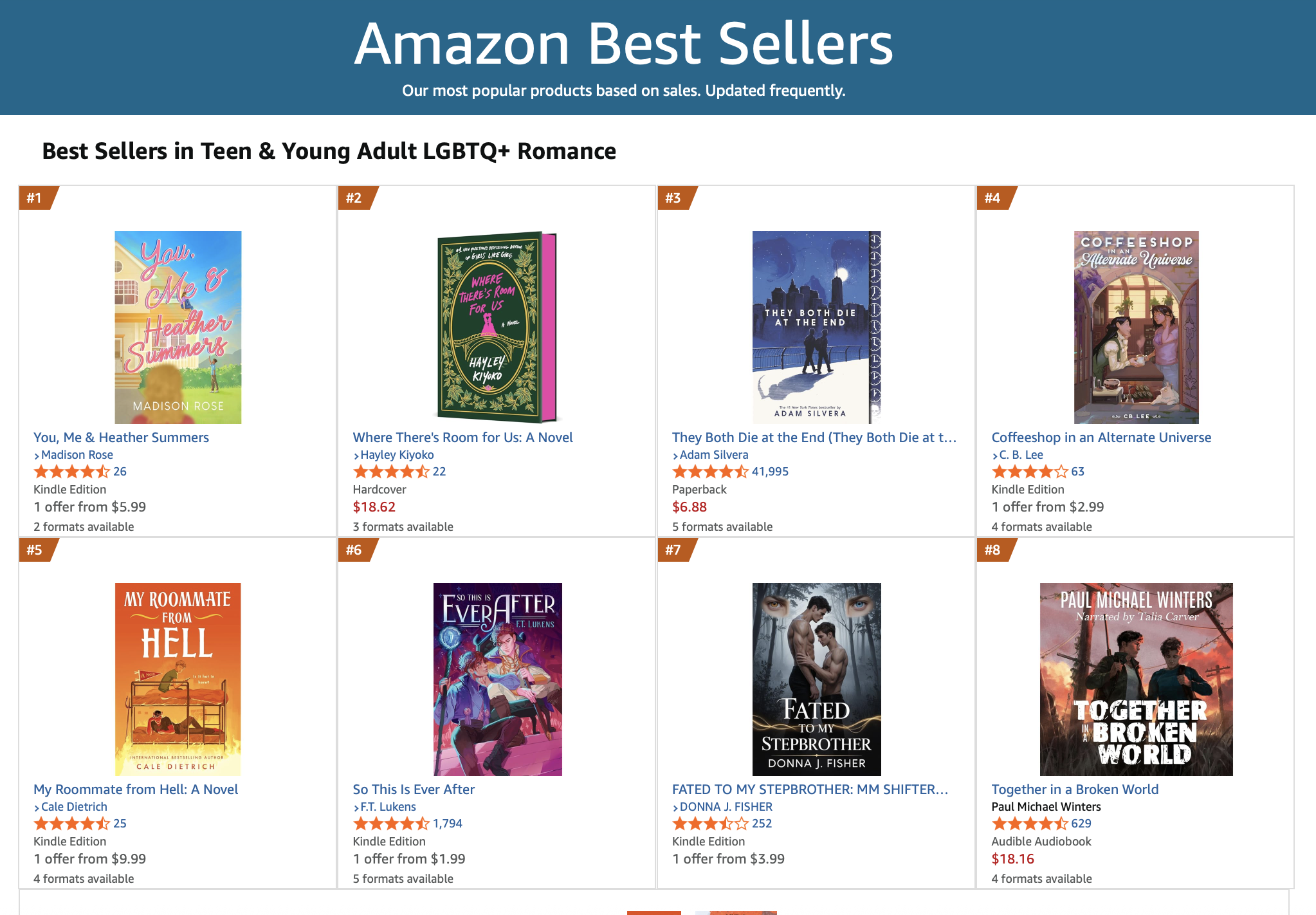This screenshot has width=1316, height=915.
Task: Select the Coffeeshop in an Alternate Universe cover
Action: pos(1136,327)
